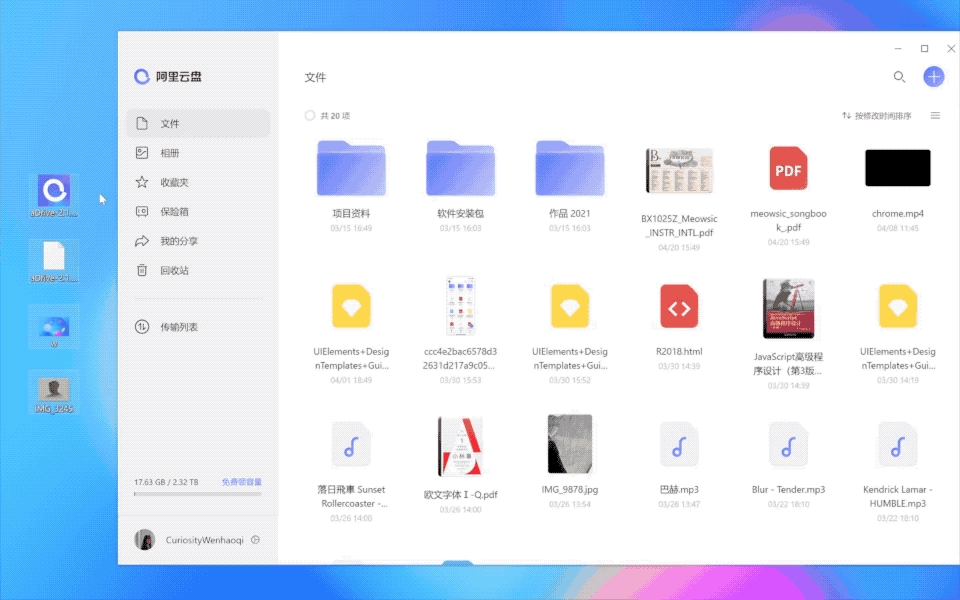Image resolution: width=960 pixels, height=600 pixels.
Task: Click the IMG_1245 desktop icon
Action: click(x=54, y=391)
